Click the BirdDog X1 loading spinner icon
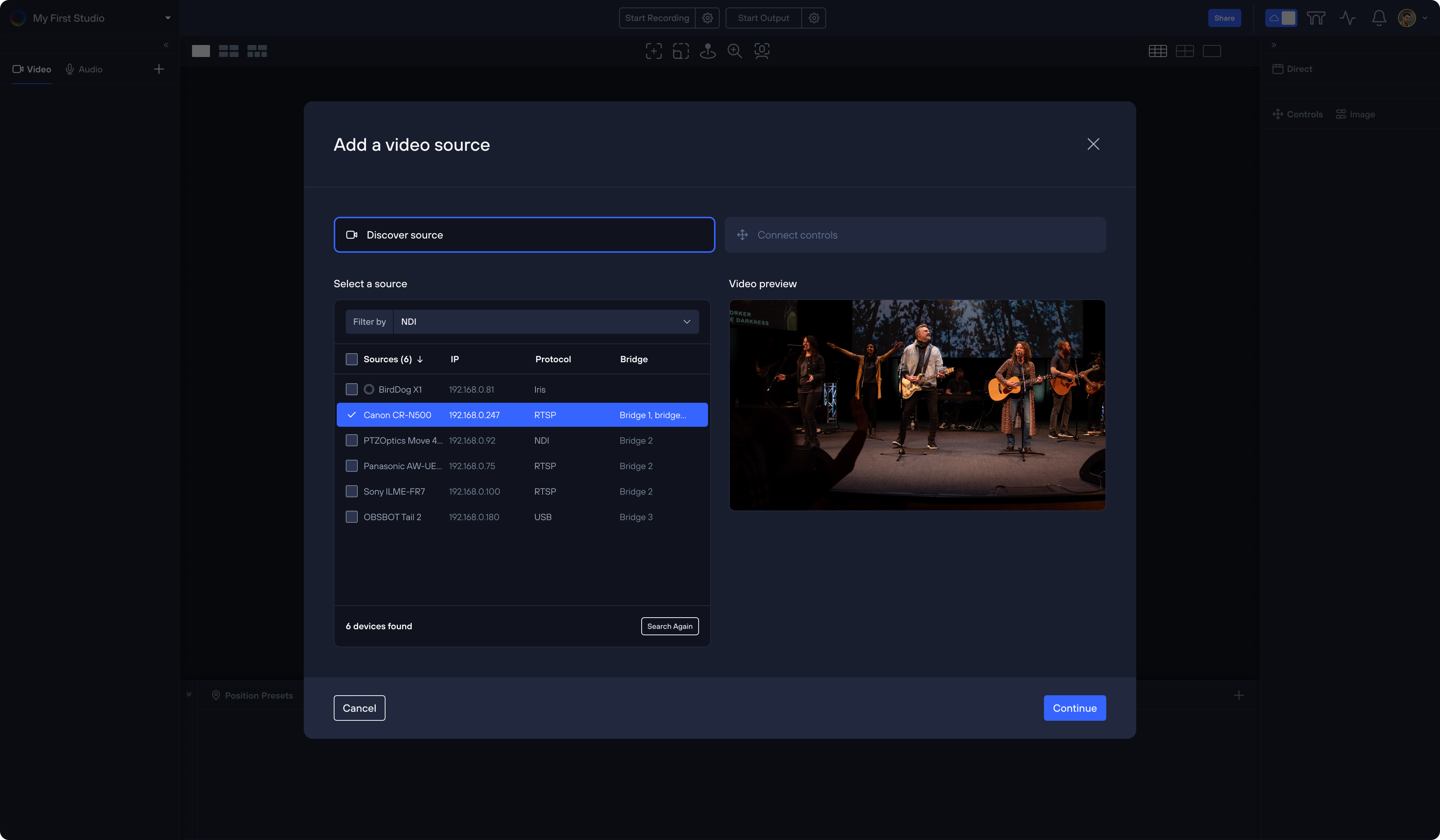Screen dimensions: 1440x840 click(x=369, y=389)
